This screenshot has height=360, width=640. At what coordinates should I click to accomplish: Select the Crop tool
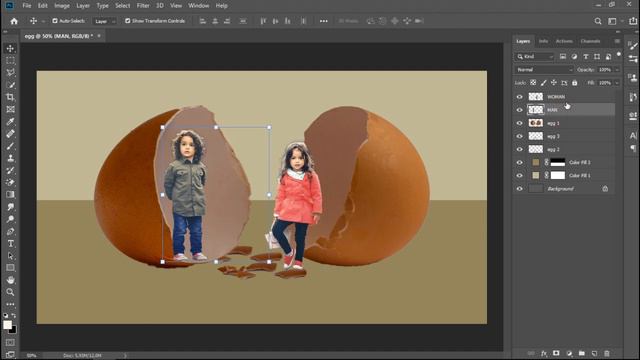click(11, 97)
